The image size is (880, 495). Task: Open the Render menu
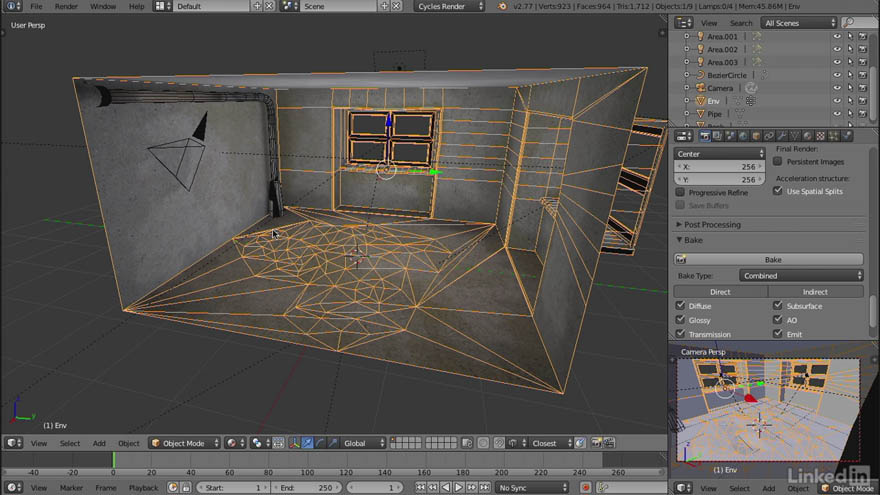click(66, 6)
